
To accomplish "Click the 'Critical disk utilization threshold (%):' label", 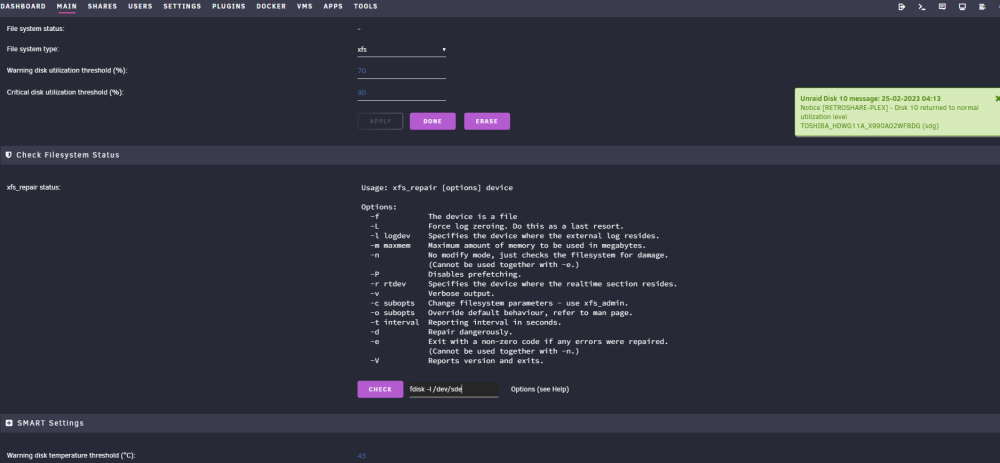I will [65, 92].
